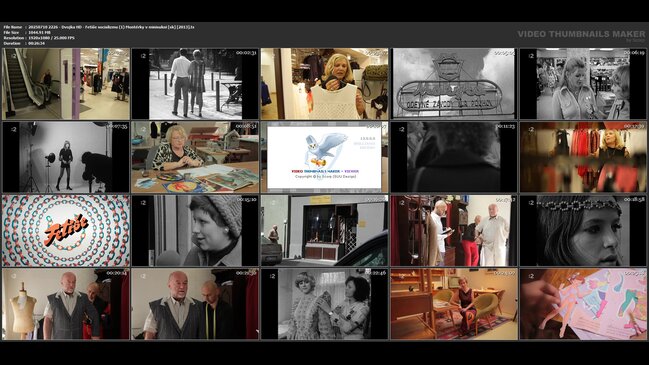Click the owl logo Video Thumbnails Maker splash
This screenshot has width=649, height=365.
[324, 157]
